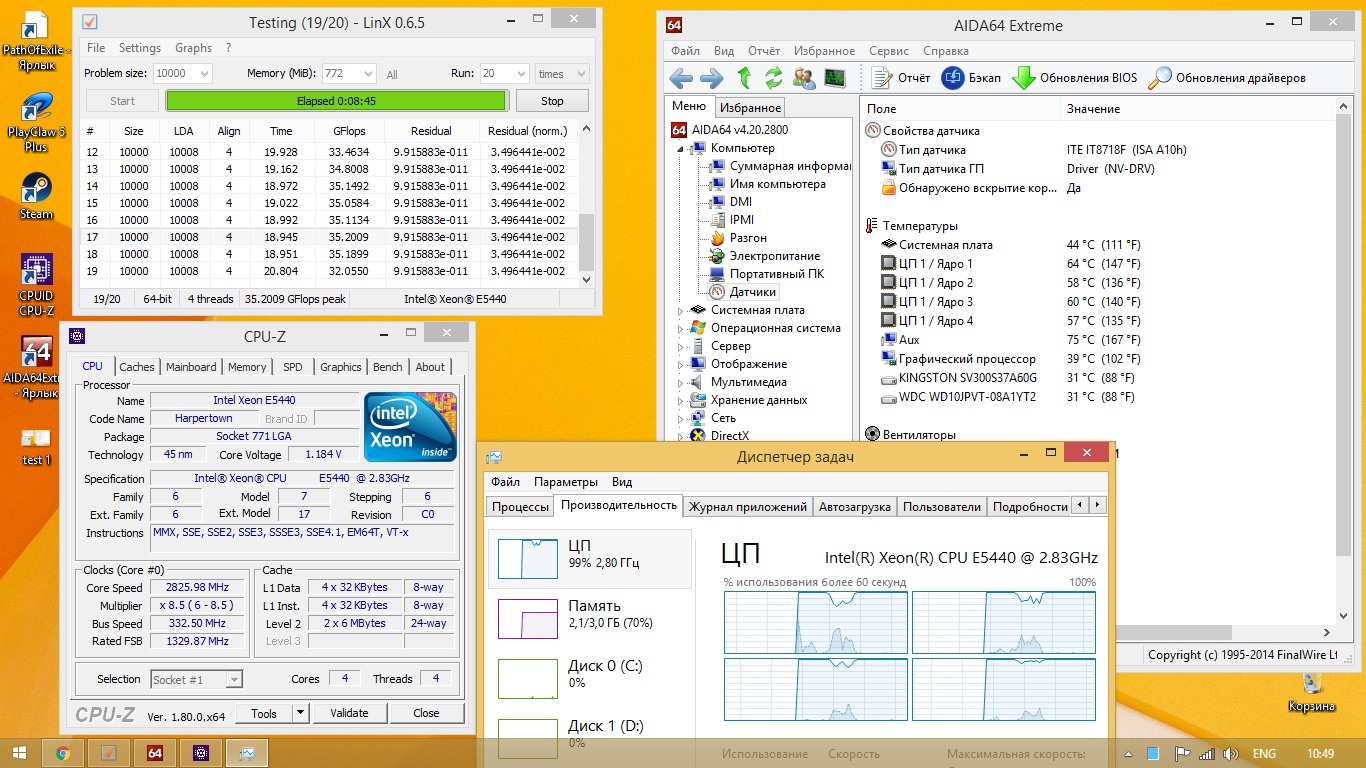Click the Tools dropdown arrow in CPU-Z
The image size is (1366, 768).
(300, 713)
